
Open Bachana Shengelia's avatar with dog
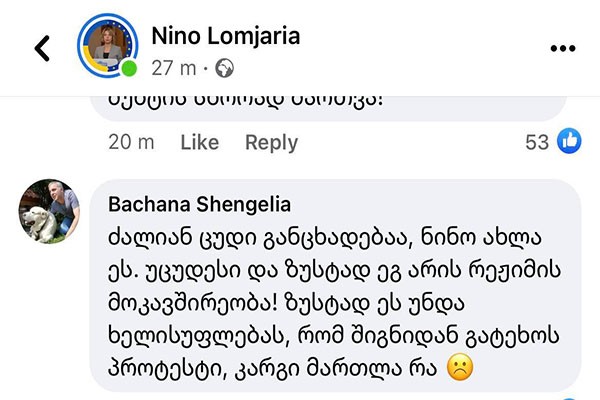(49, 211)
